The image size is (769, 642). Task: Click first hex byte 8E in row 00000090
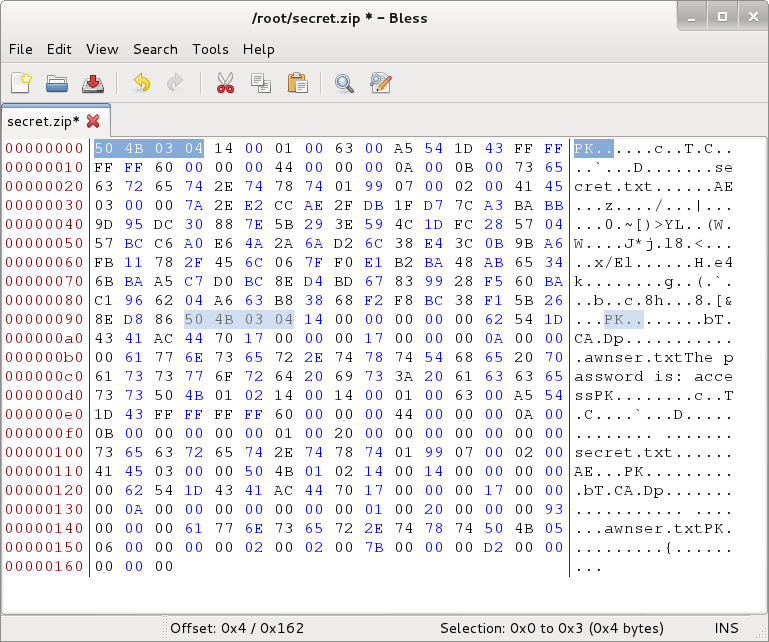pyautogui.click(x=104, y=319)
